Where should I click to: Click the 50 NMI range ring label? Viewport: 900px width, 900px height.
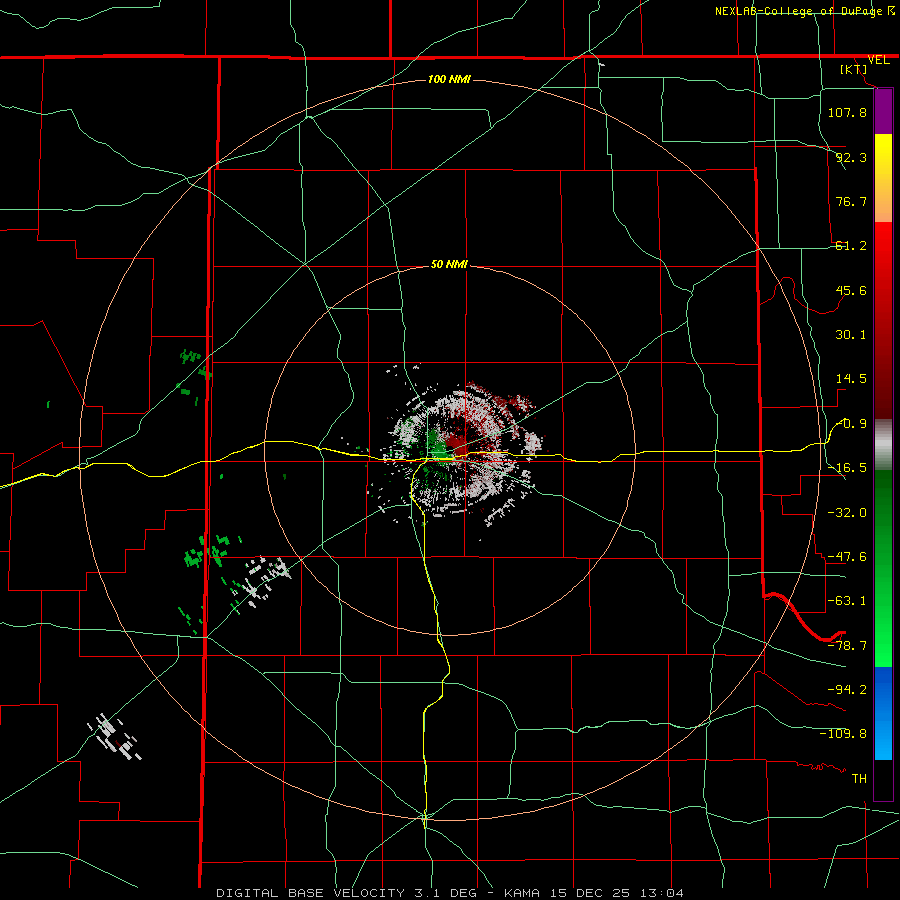449,265
